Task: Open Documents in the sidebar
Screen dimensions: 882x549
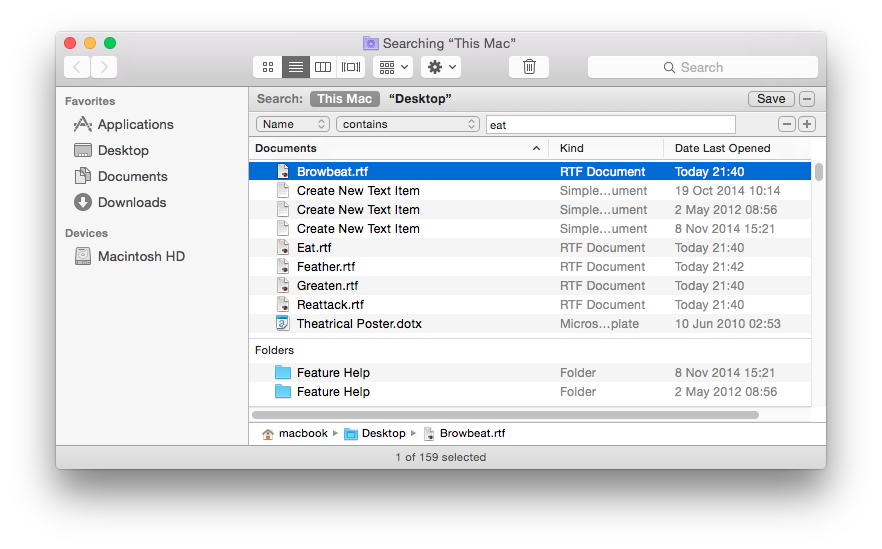Action: click(x=121, y=176)
